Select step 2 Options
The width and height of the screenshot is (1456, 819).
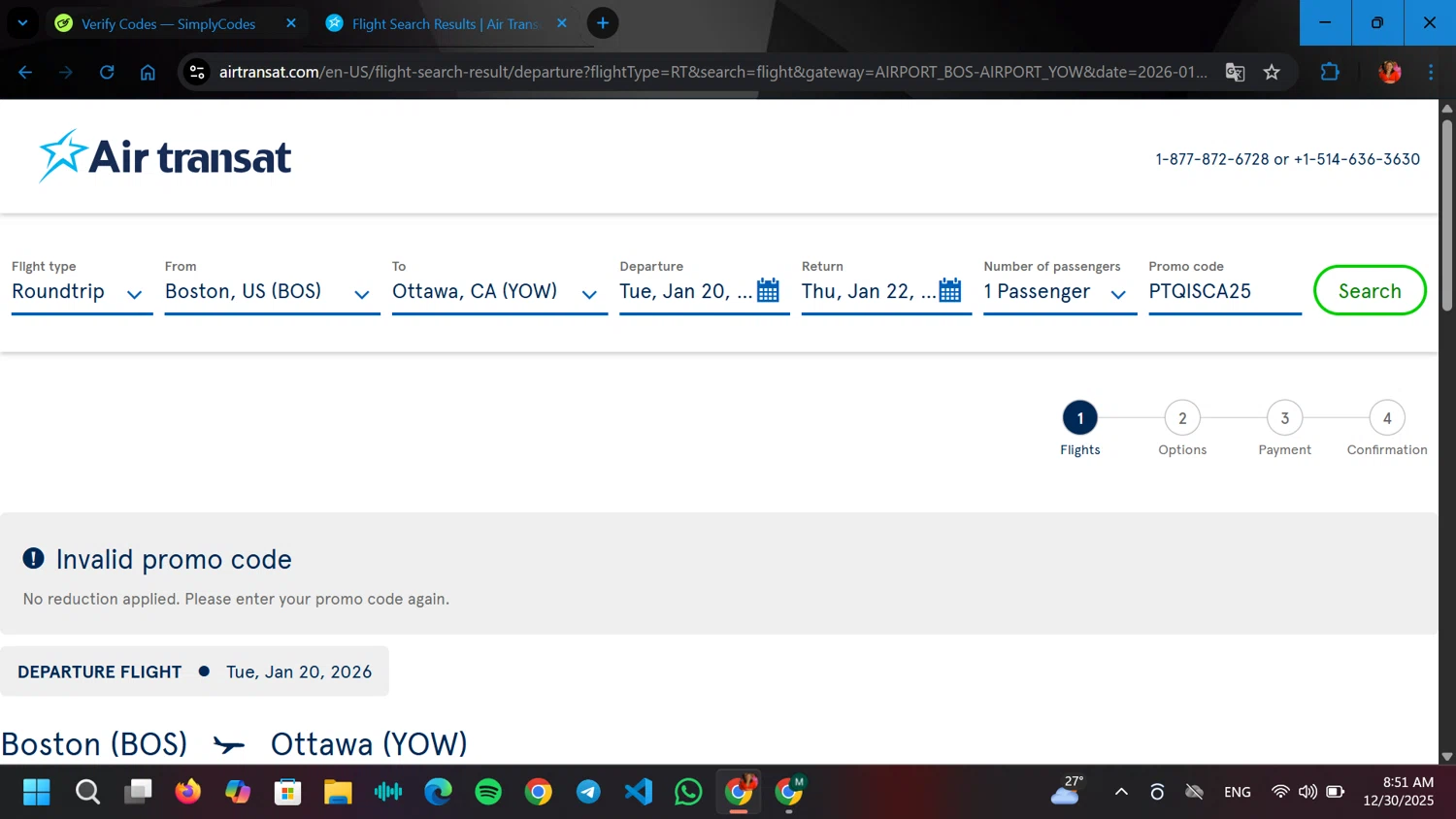click(x=1182, y=418)
